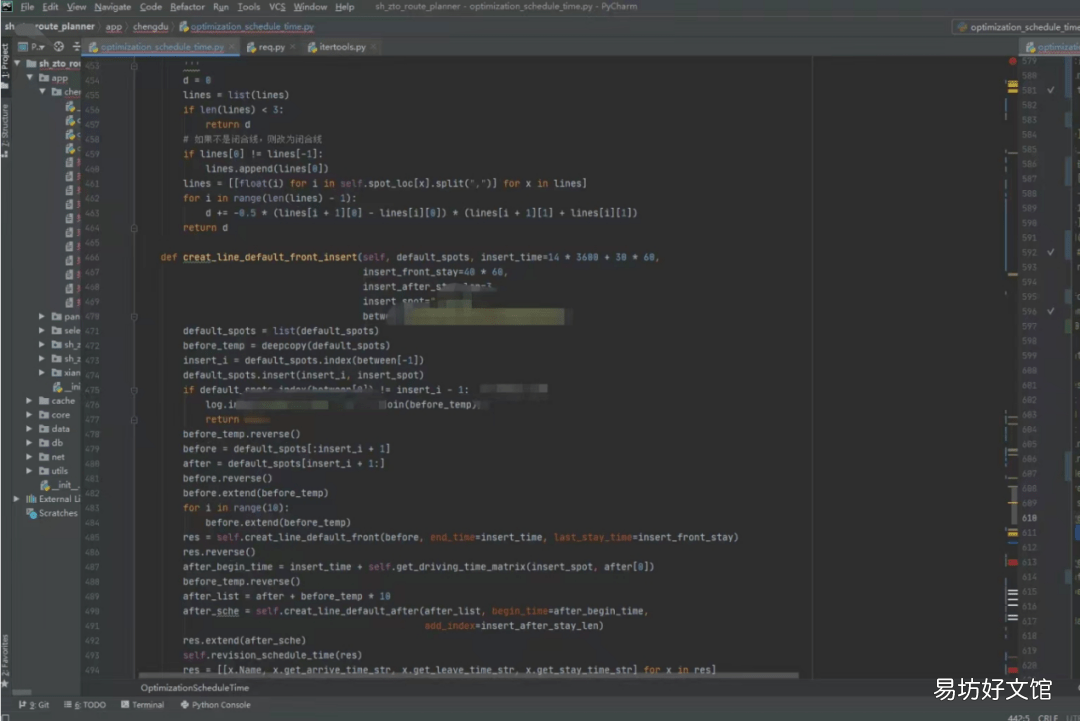Viewport: 1080px width, 721px height.
Task: Switch to the req.py editor tab
Action: (271, 47)
